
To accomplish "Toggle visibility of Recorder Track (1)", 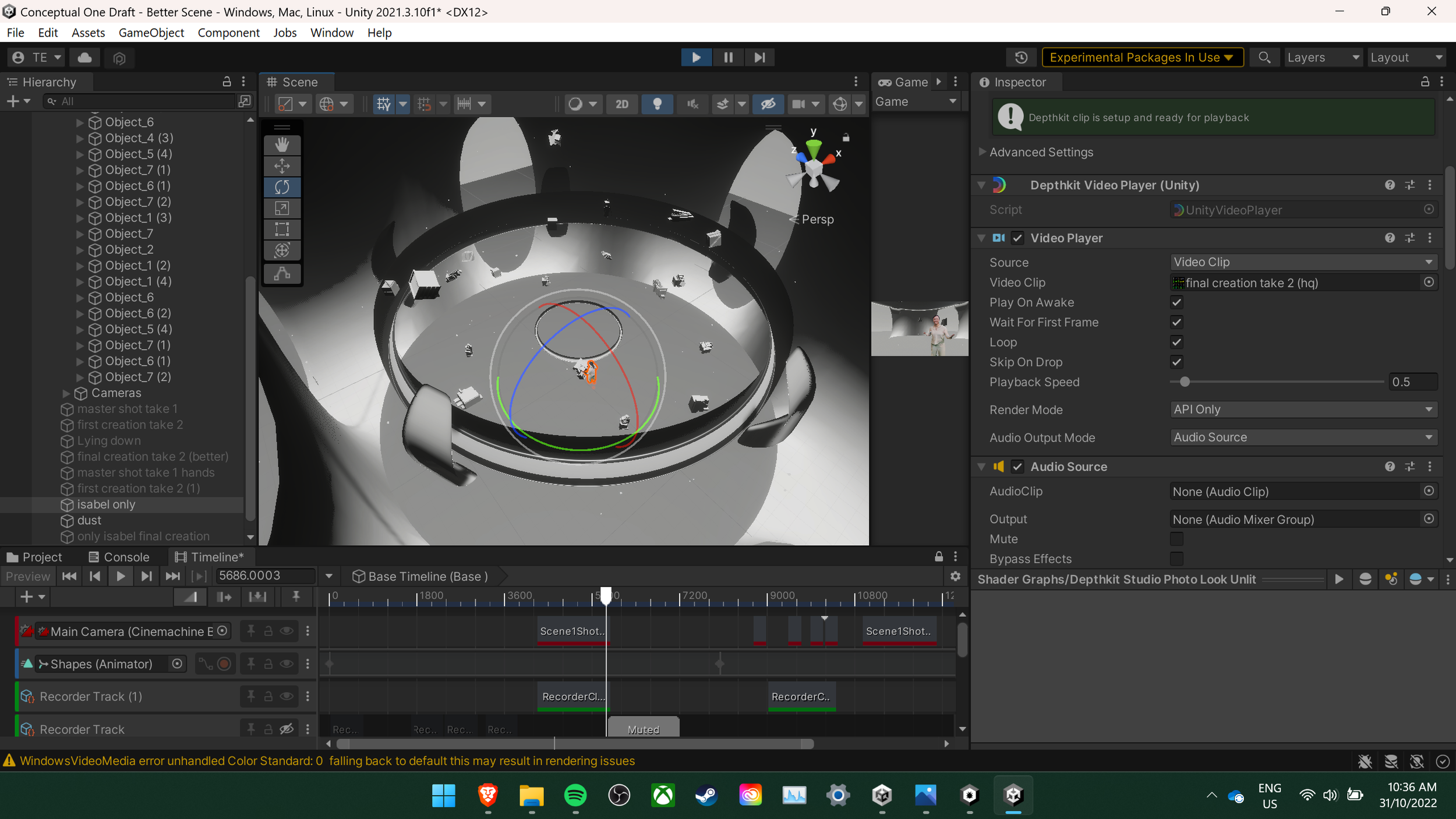I will coord(287,696).
